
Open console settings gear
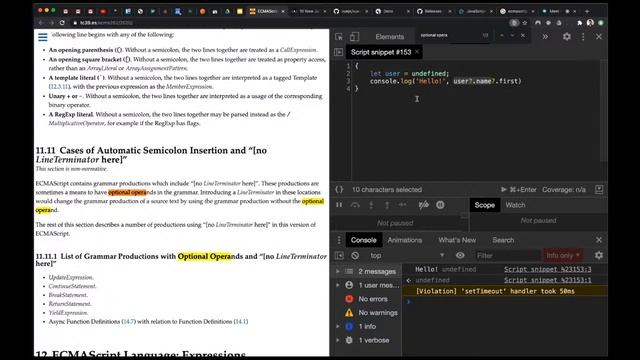click(598, 256)
